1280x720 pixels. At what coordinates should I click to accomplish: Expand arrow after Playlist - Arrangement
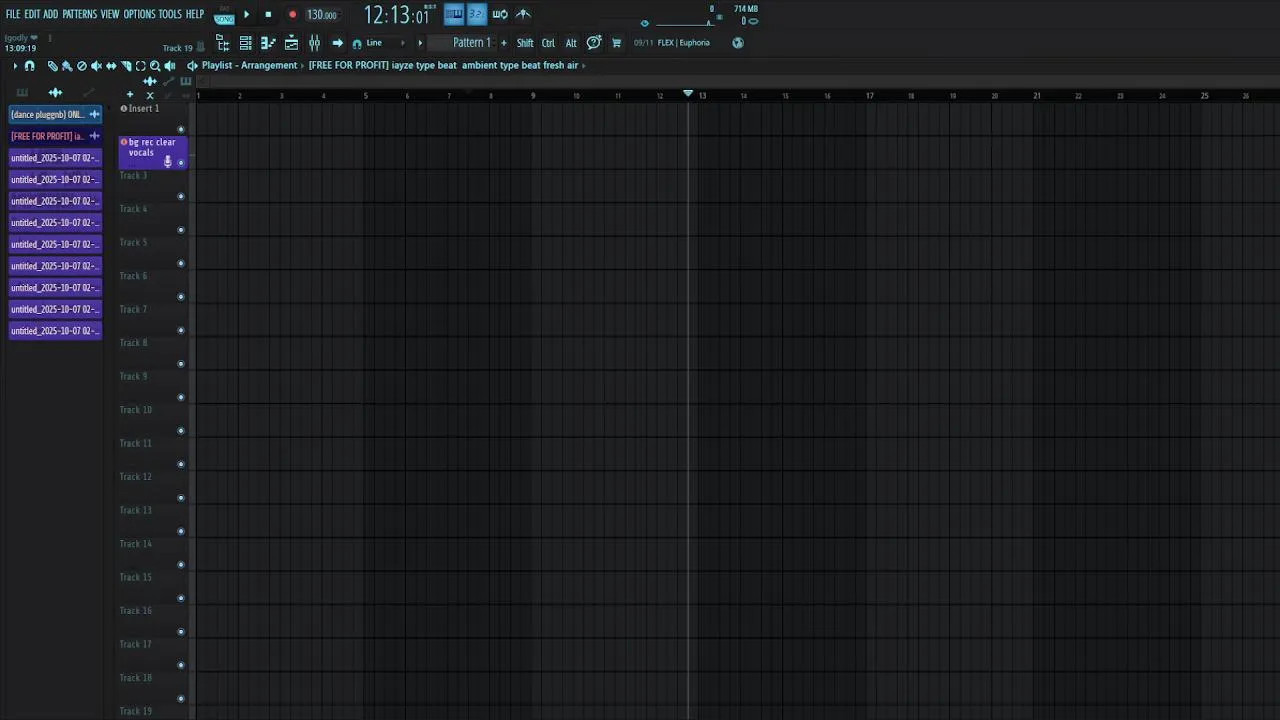(x=303, y=66)
